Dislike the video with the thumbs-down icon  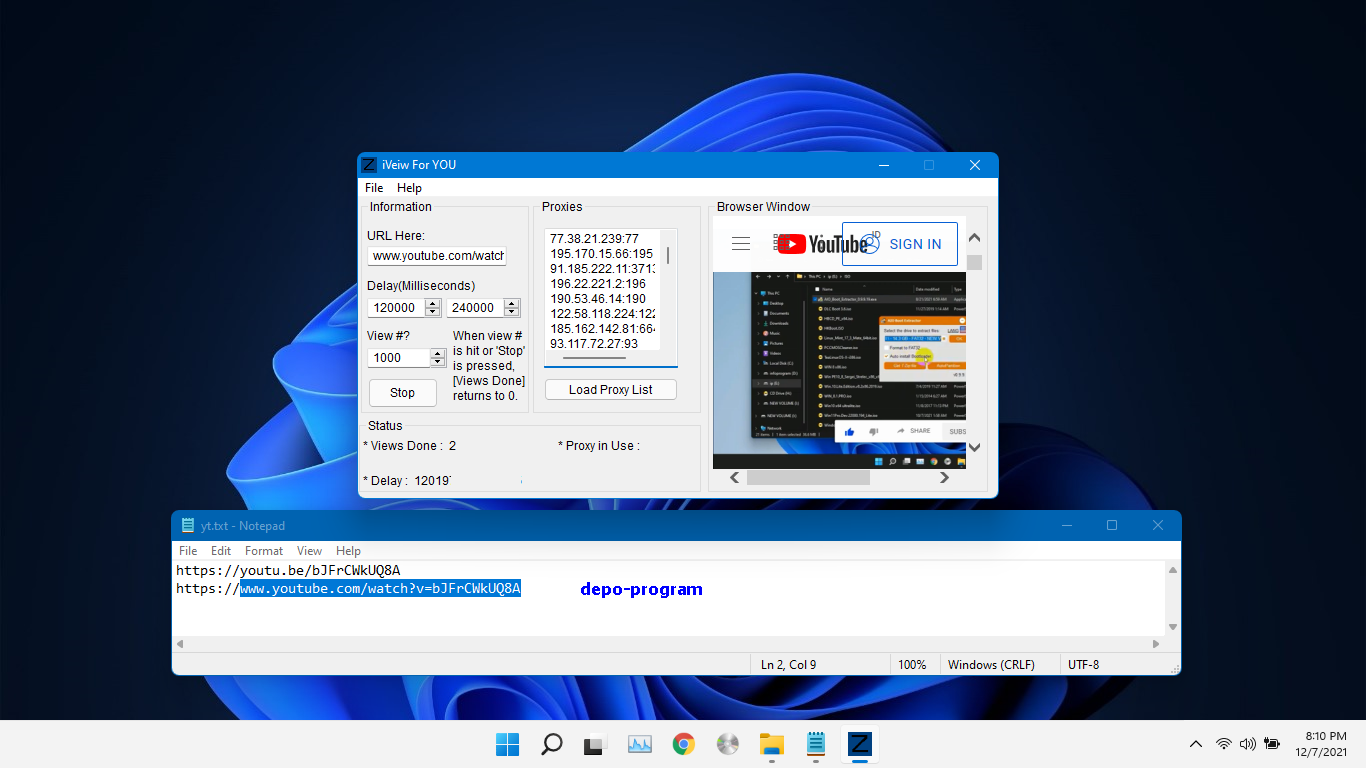pyautogui.click(x=874, y=431)
